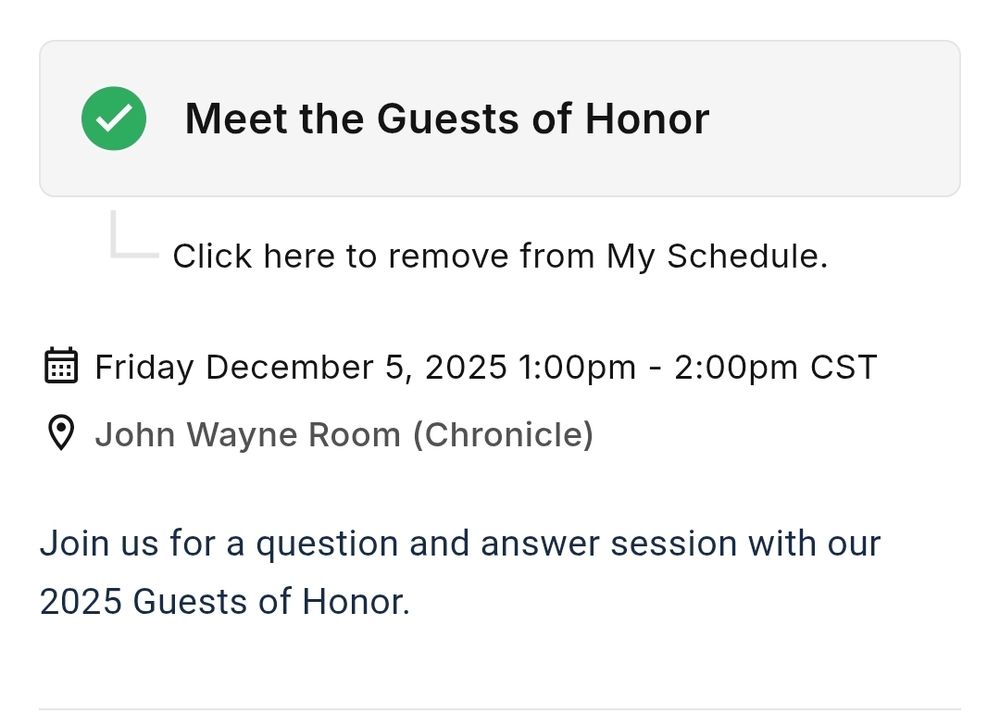
Task: Click the location pin icon
Action: pyautogui.click(x=62, y=434)
